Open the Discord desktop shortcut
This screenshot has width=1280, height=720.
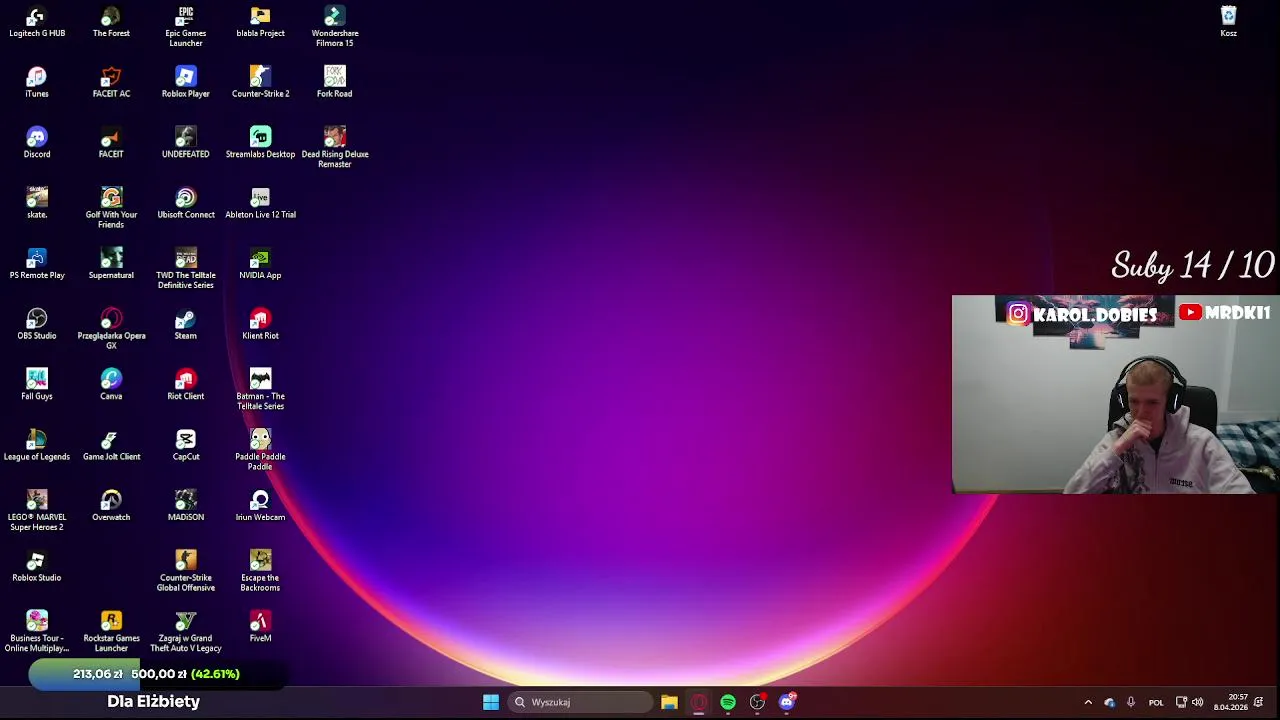click(x=37, y=143)
